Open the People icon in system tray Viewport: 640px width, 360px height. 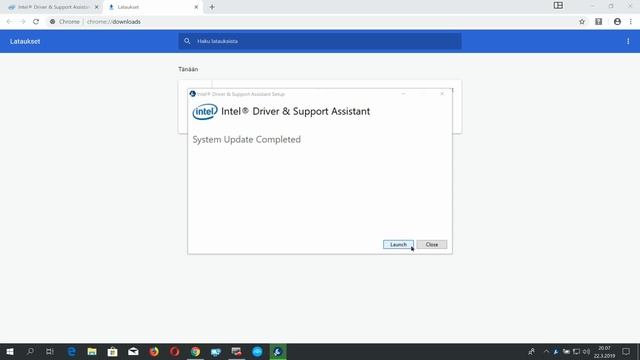531,351
